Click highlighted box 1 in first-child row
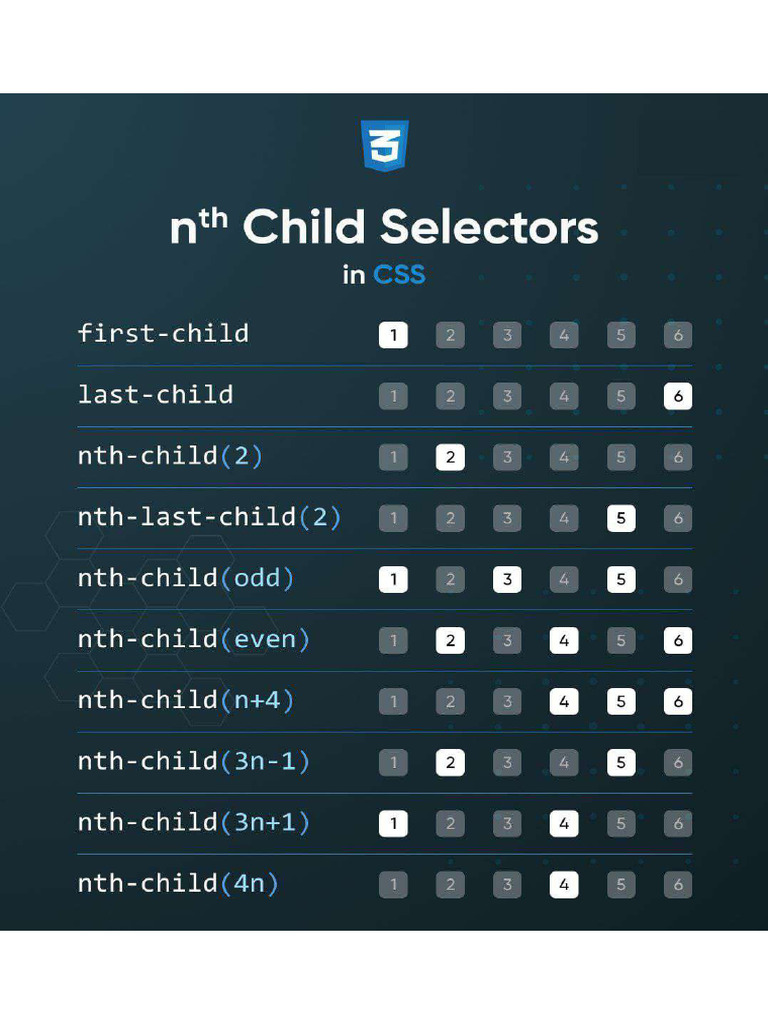Image resolution: width=768 pixels, height=1024 pixels. [393, 335]
